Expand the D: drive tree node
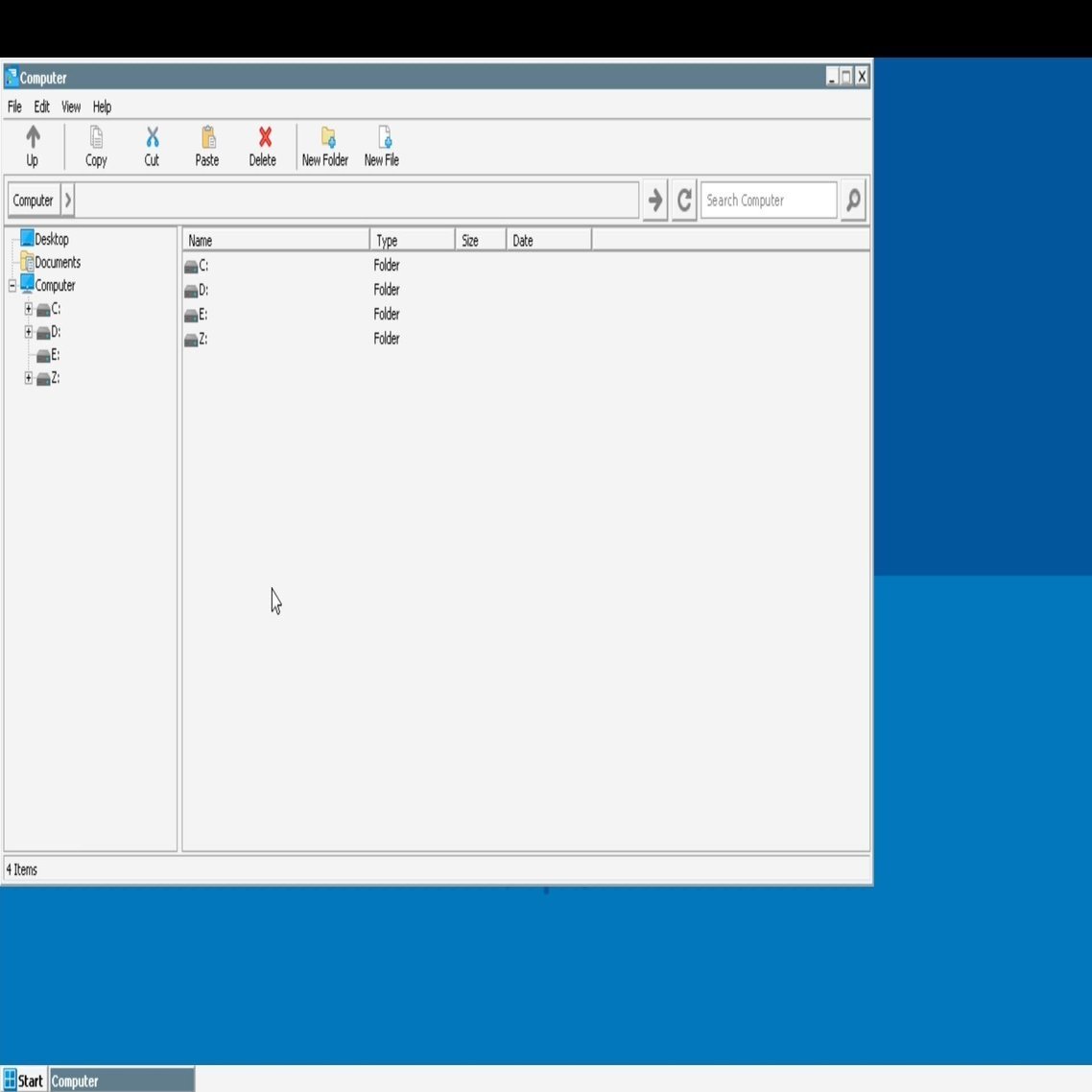This screenshot has width=1092, height=1092. pos(29,331)
